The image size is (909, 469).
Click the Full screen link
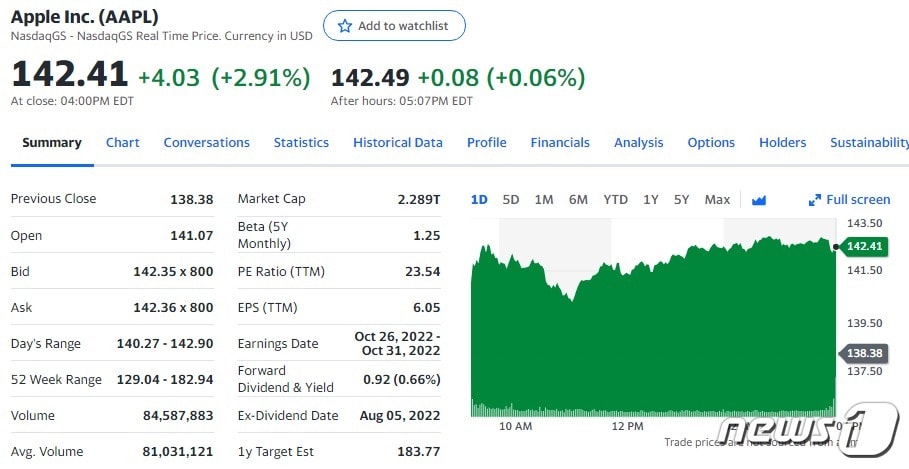tap(858, 200)
